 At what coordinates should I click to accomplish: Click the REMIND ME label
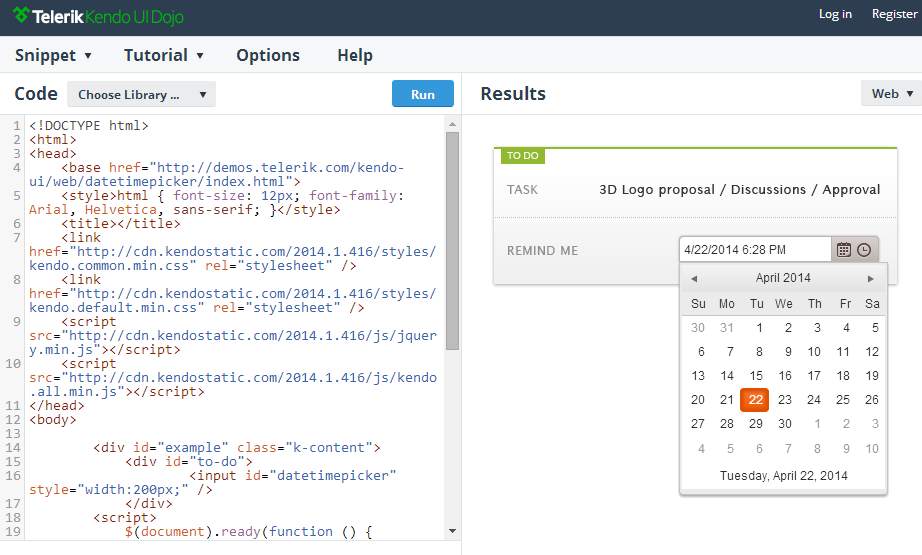543,251
